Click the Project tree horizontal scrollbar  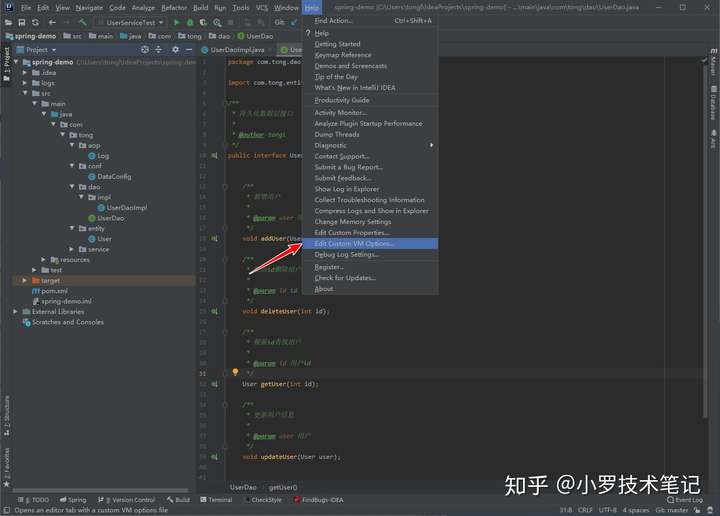[101, 490]
